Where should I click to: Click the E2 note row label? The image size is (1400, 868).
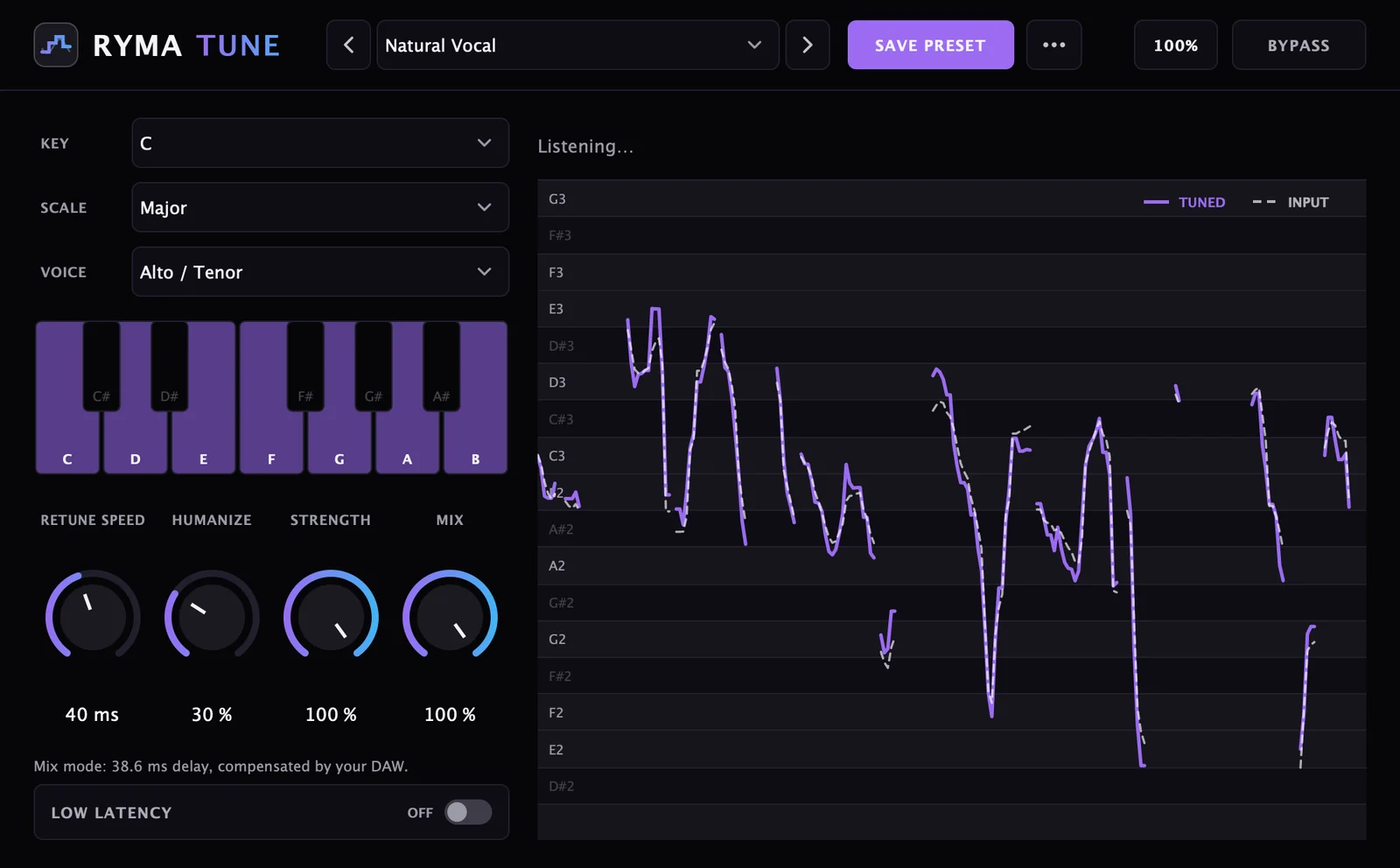tap(556, 749)
